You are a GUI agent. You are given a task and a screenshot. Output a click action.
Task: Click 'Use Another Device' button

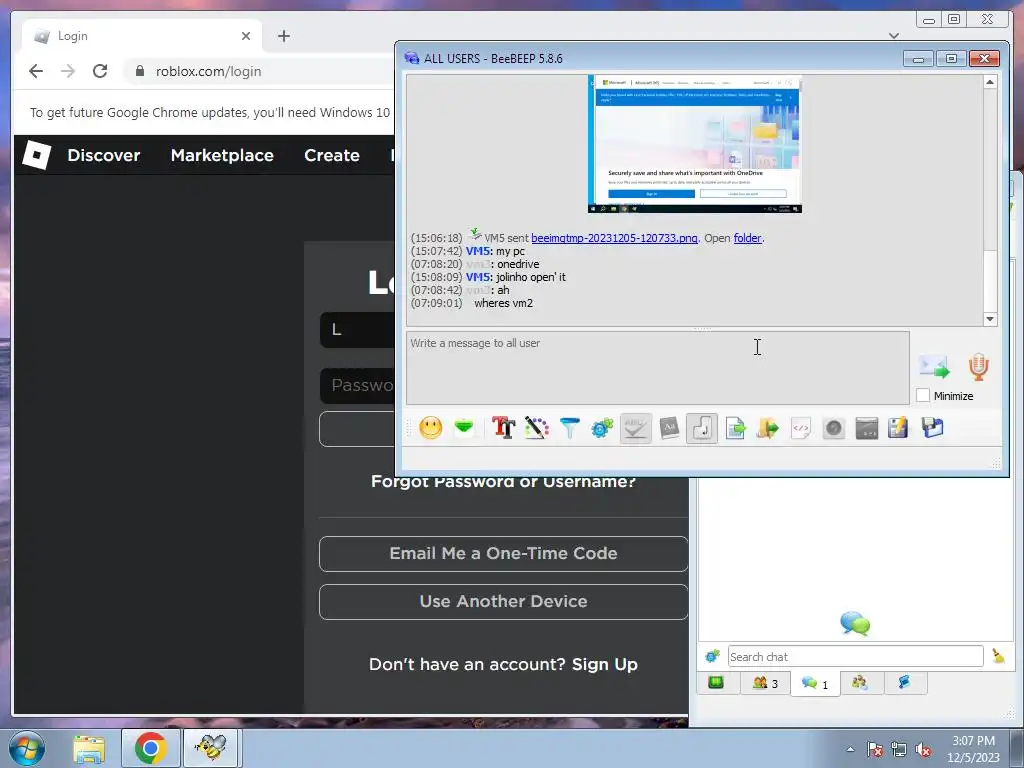504,601
